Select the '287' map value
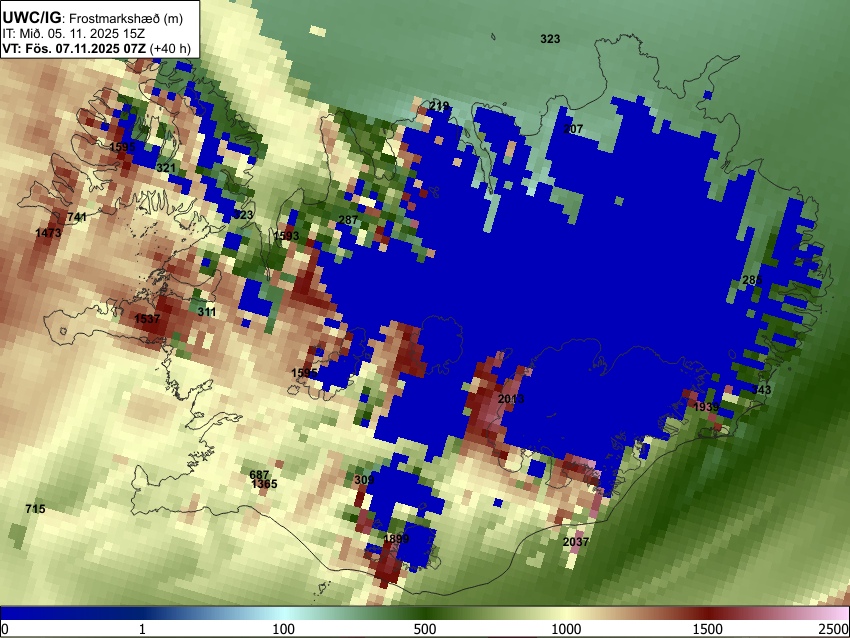 348,220
